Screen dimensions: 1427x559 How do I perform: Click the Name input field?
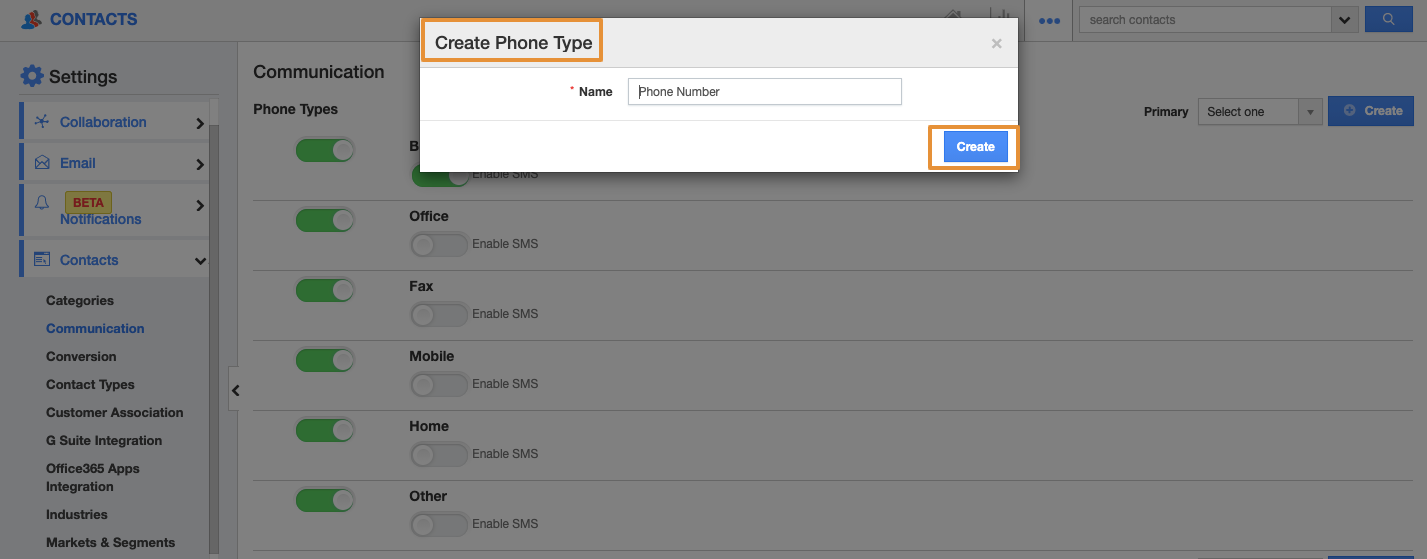[x=764, y=92]
